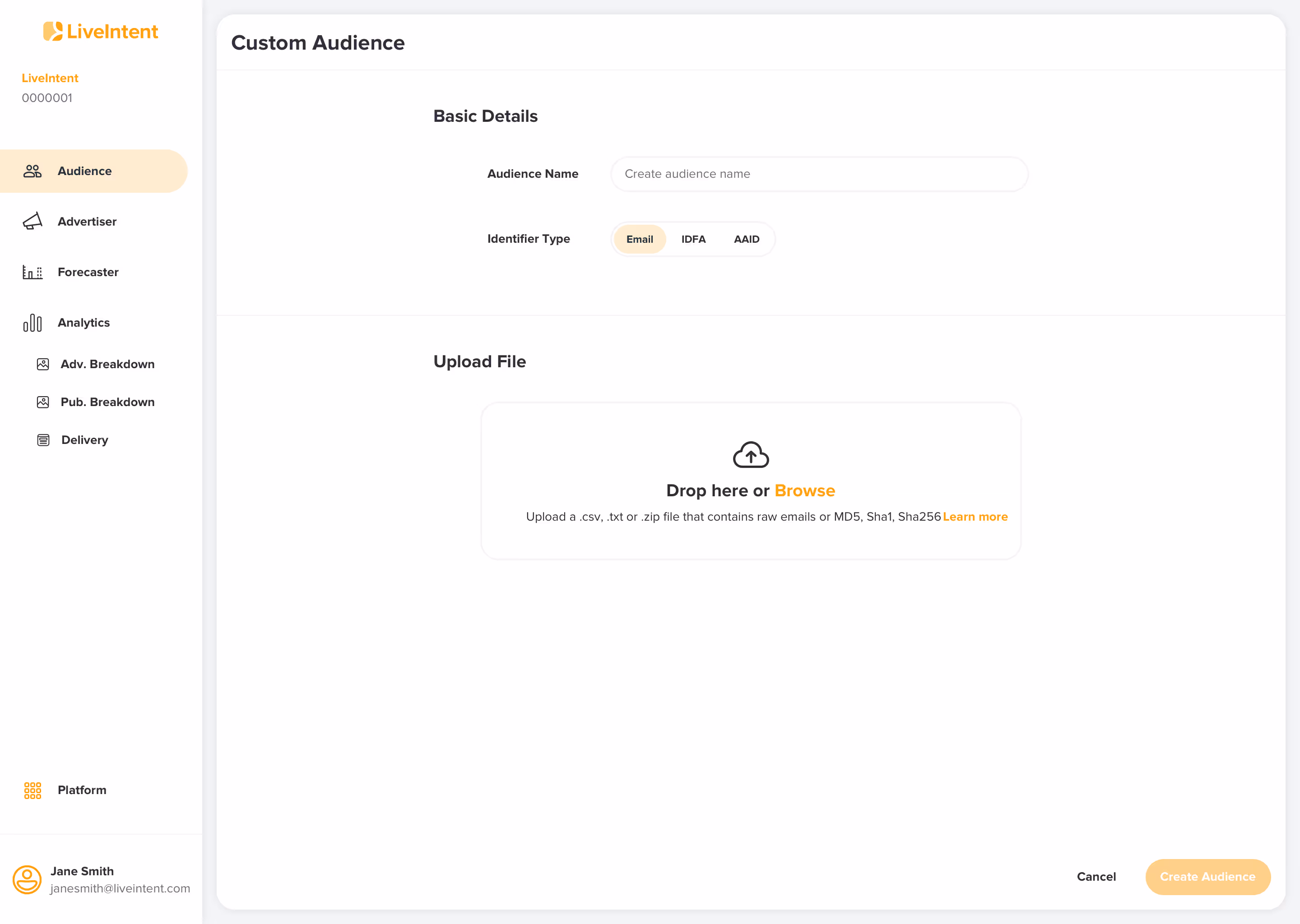Select IDFA identifier type
Image resolution: width=1300 pixels, height=924 pixels.
point(693,239)
